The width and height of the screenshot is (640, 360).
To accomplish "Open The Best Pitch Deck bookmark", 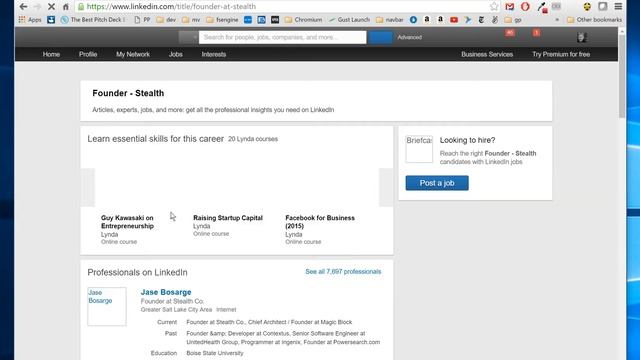I will pos(93,20).
